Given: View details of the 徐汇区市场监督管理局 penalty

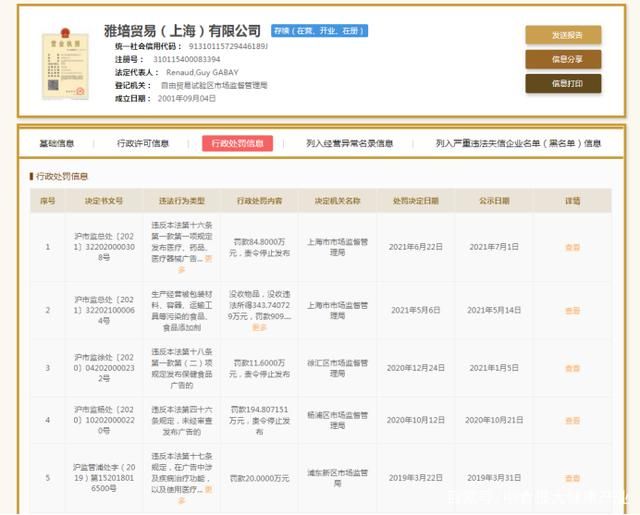Looking at the screenshot, I should coord(572,368).
